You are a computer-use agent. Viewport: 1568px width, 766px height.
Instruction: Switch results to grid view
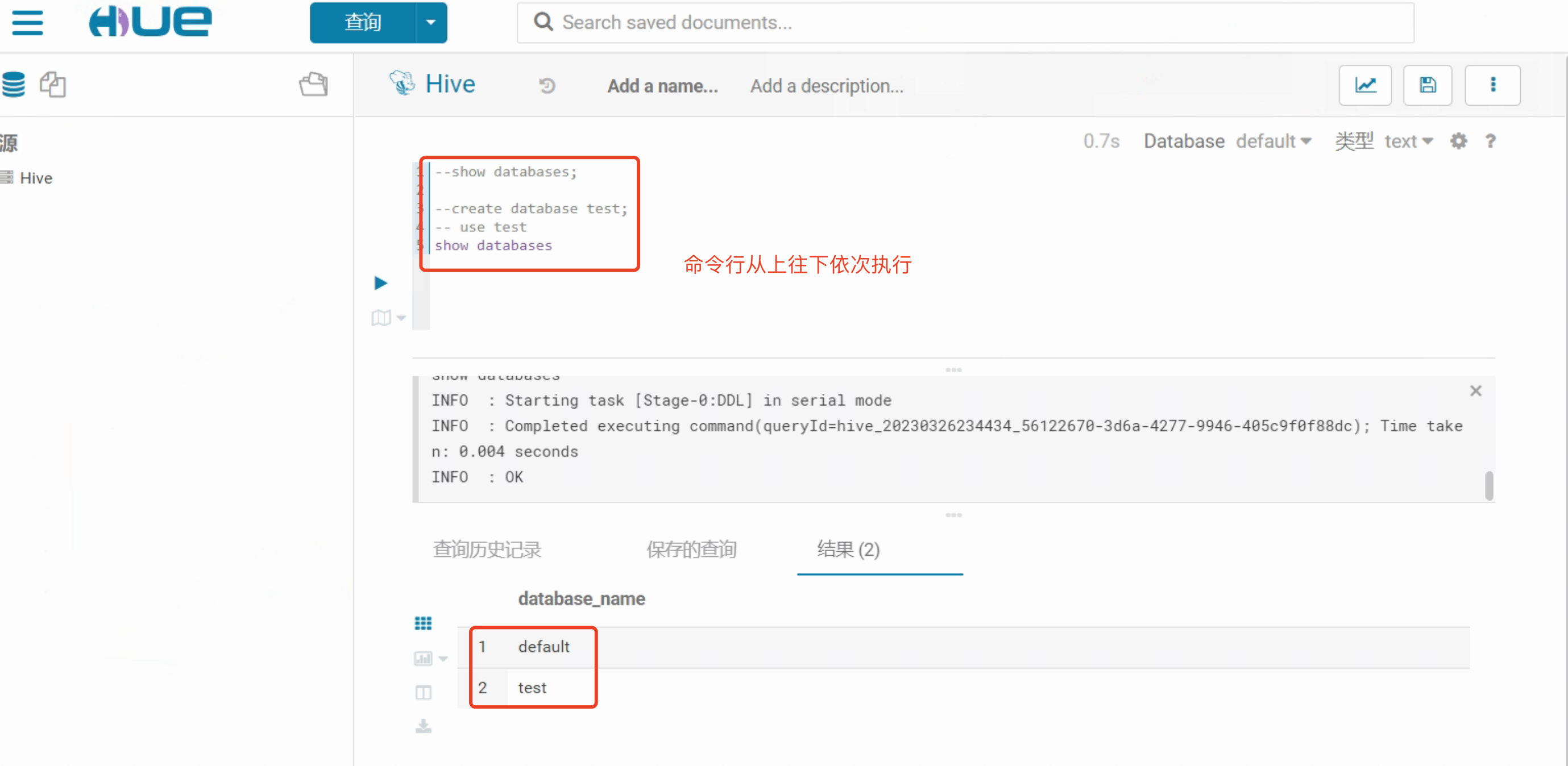point(423,623)
